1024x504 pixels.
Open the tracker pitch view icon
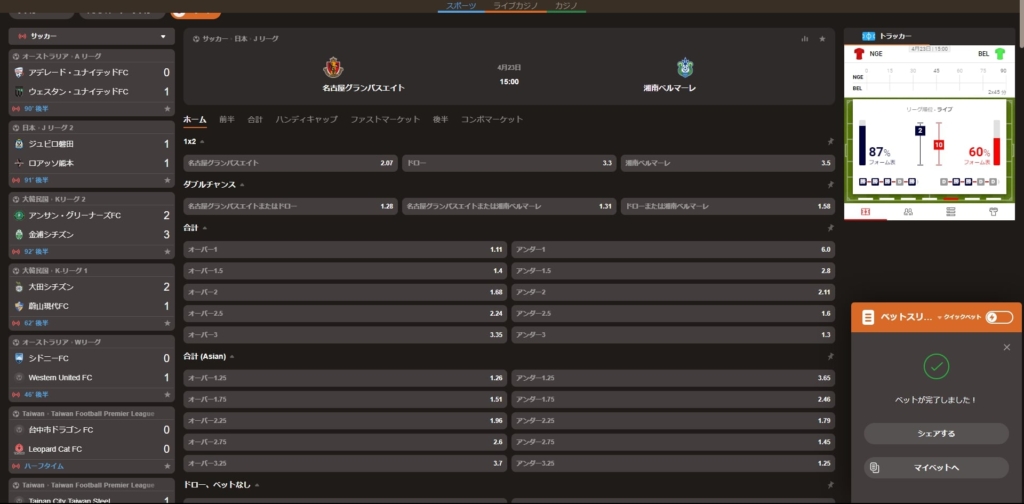[865, 212]
